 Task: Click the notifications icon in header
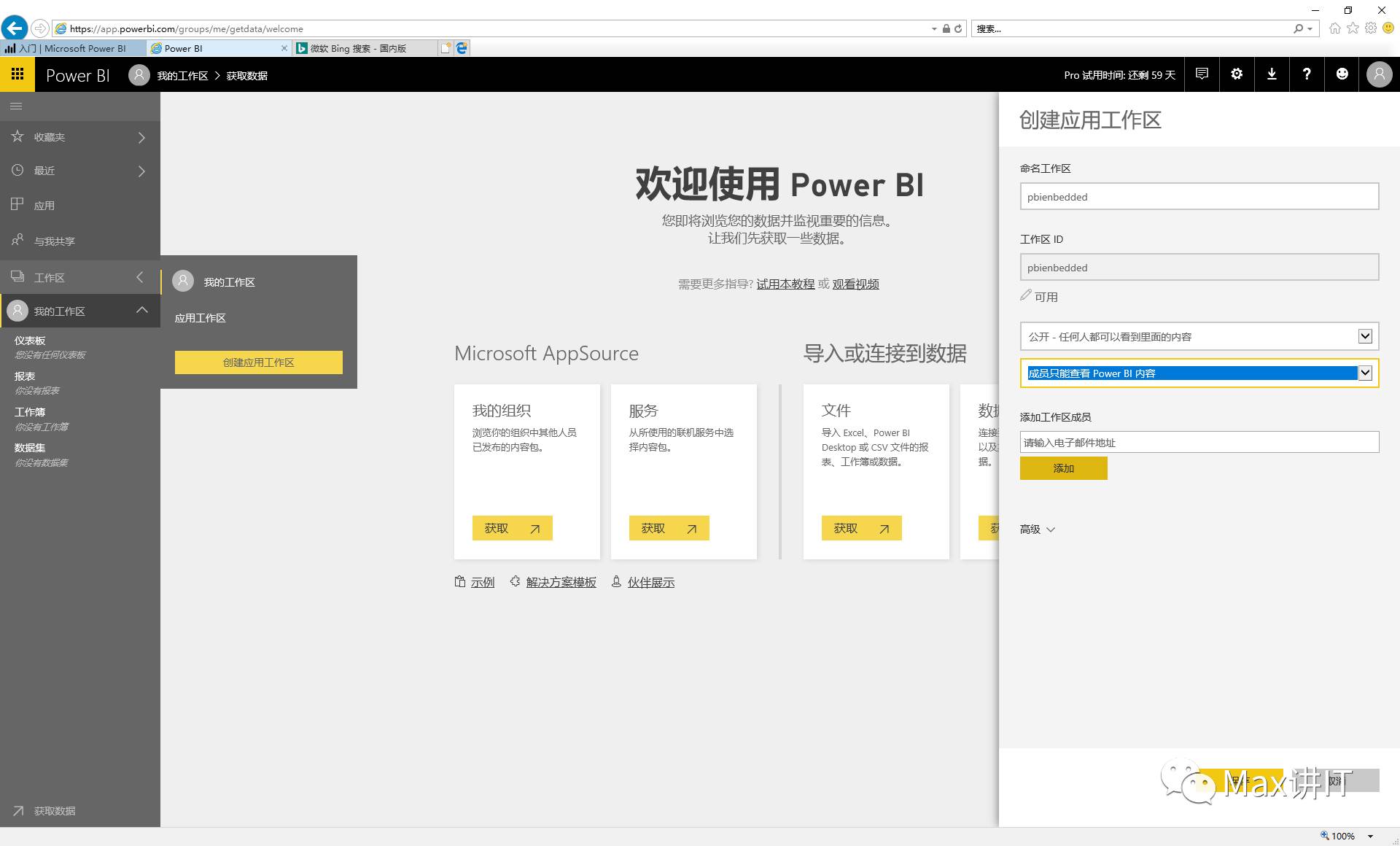pos(1202,74)
